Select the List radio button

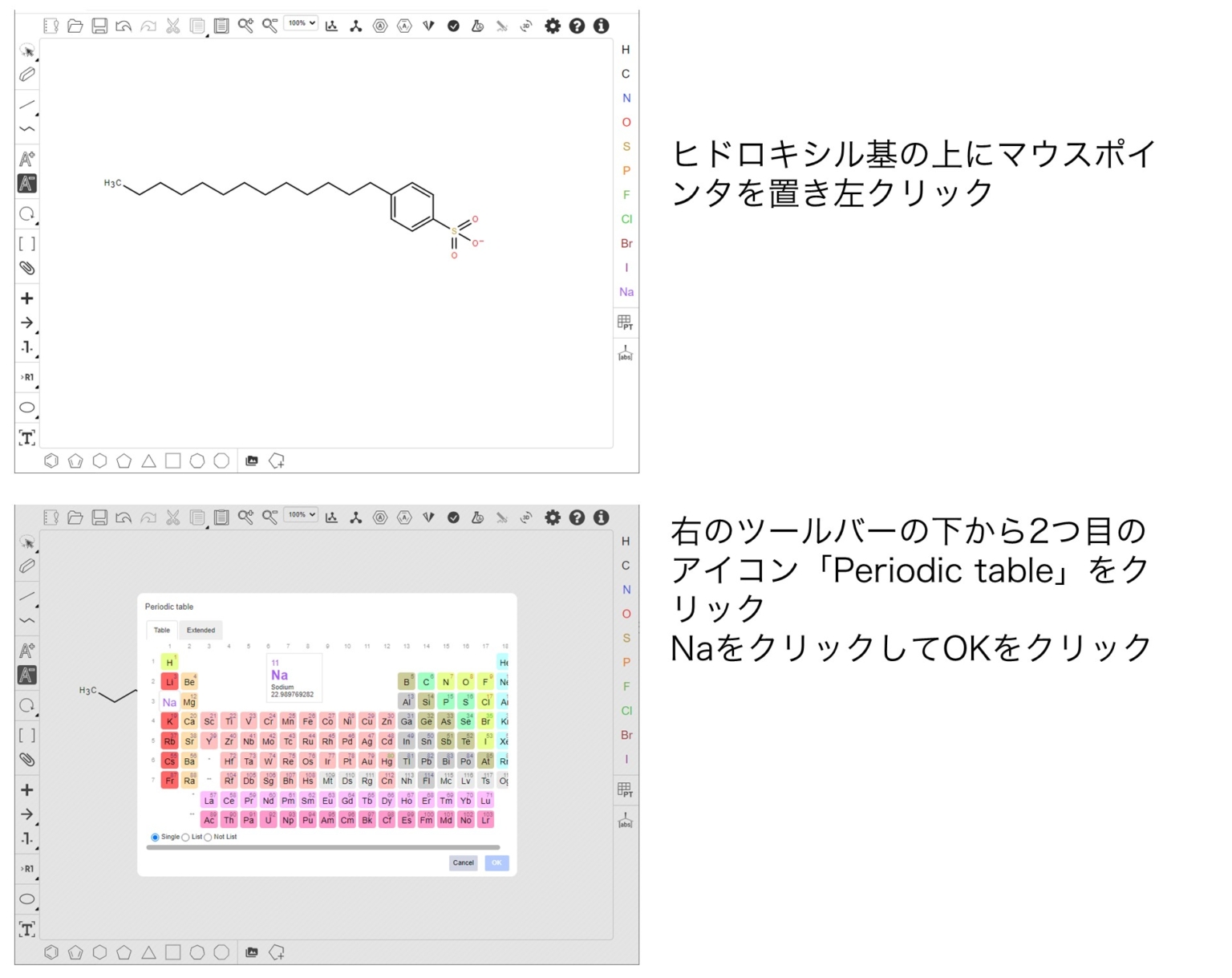[186, 838]
